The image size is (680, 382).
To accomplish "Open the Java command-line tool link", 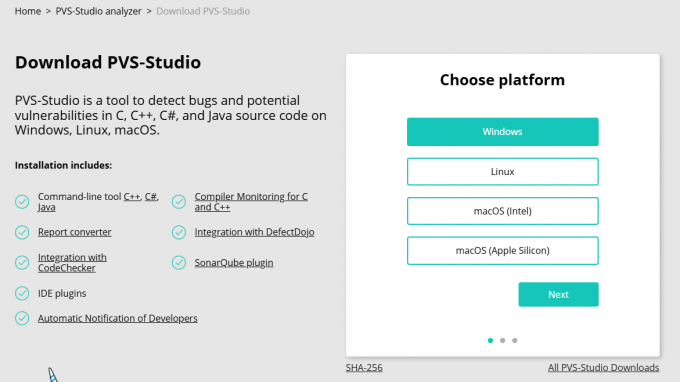I will coord(46,207).
